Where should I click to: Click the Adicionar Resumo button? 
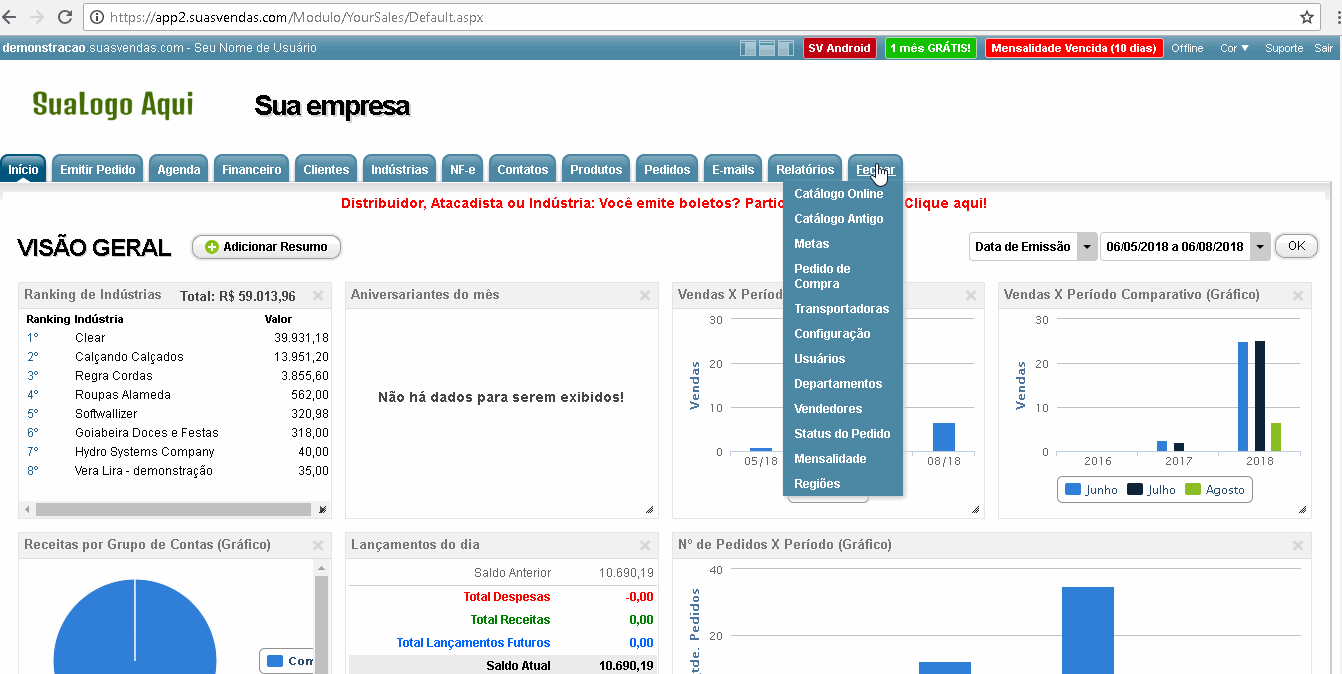(x=266, y=247)
